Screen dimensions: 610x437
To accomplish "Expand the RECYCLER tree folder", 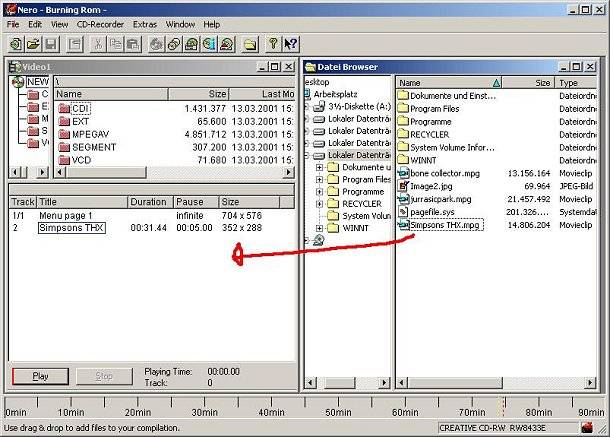I will [x=319, y=204].
